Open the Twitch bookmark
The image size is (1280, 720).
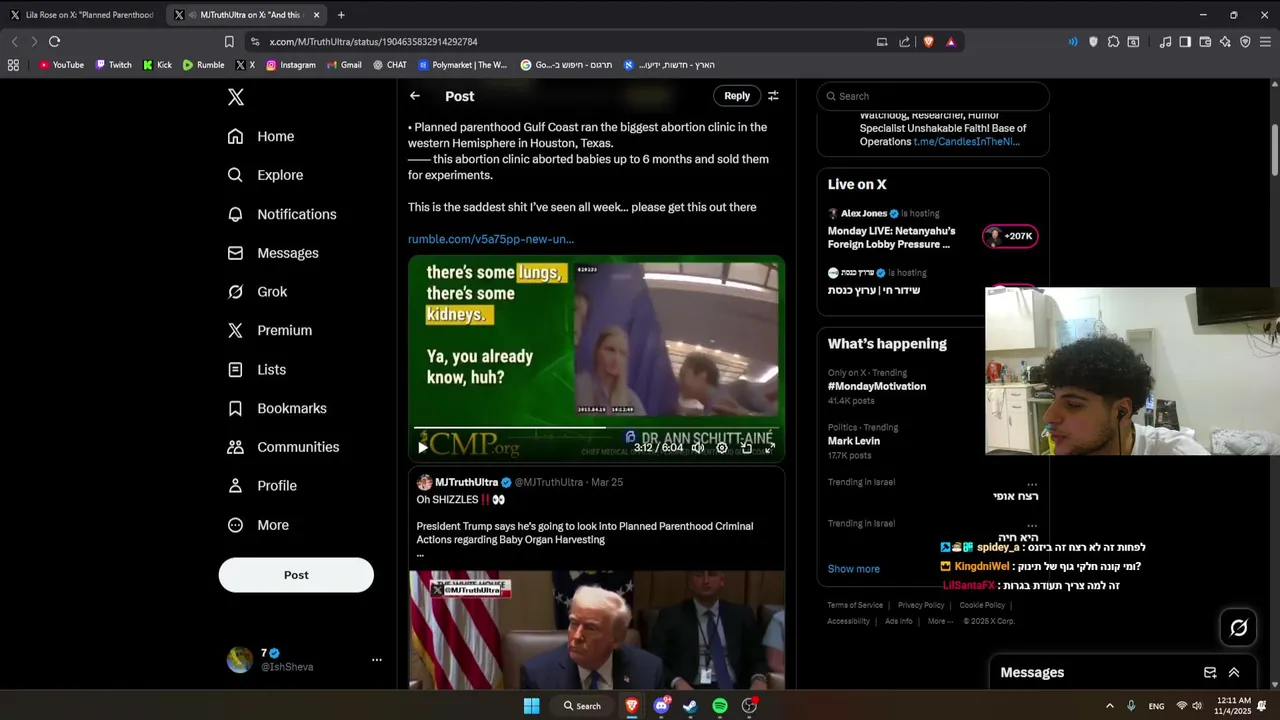click(x=113, y=65)
